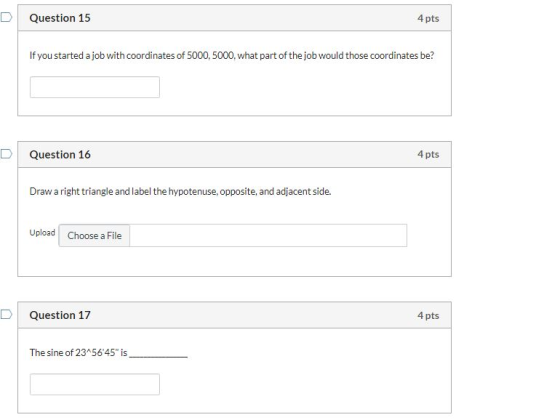Click the empty file name field beside Choose a File

(268, 235)
